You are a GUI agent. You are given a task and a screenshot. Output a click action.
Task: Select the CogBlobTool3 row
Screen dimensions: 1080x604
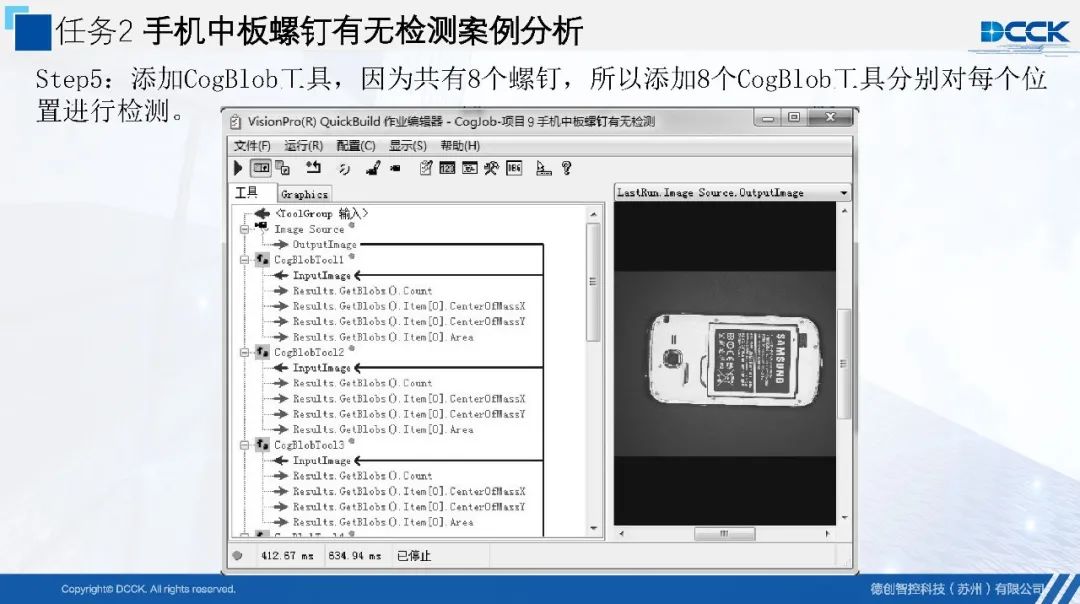point(309,445)
